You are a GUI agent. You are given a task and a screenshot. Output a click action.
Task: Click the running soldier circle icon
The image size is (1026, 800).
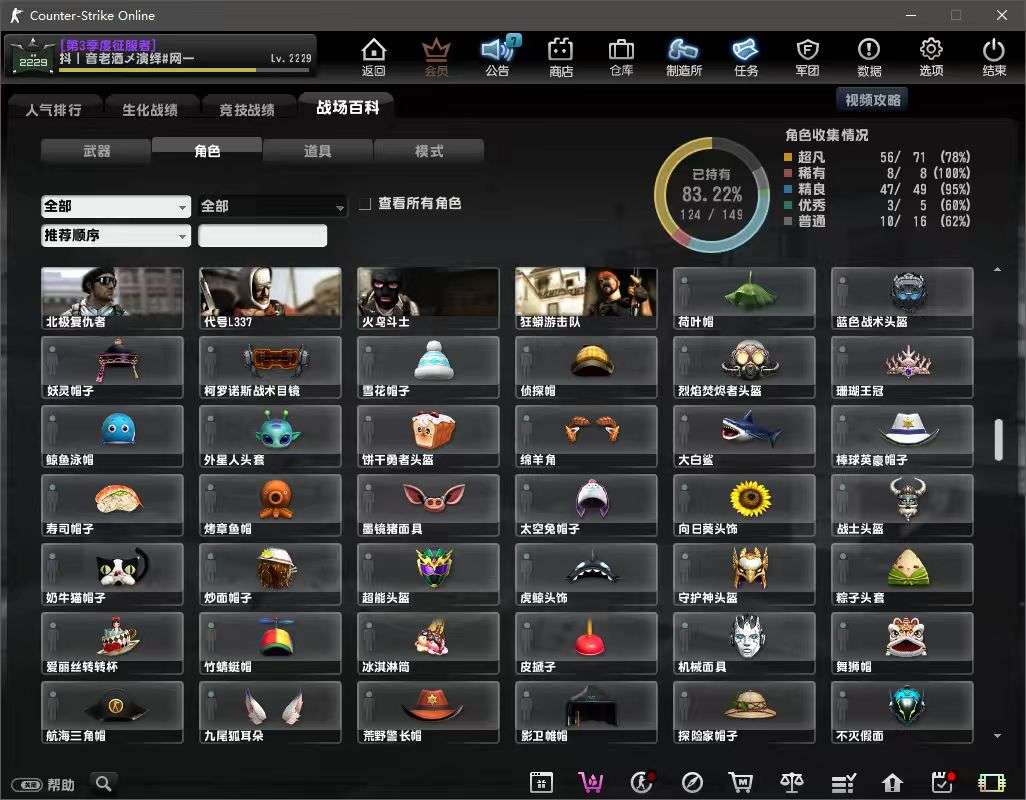pyautogui.click(x=642, y=782)
